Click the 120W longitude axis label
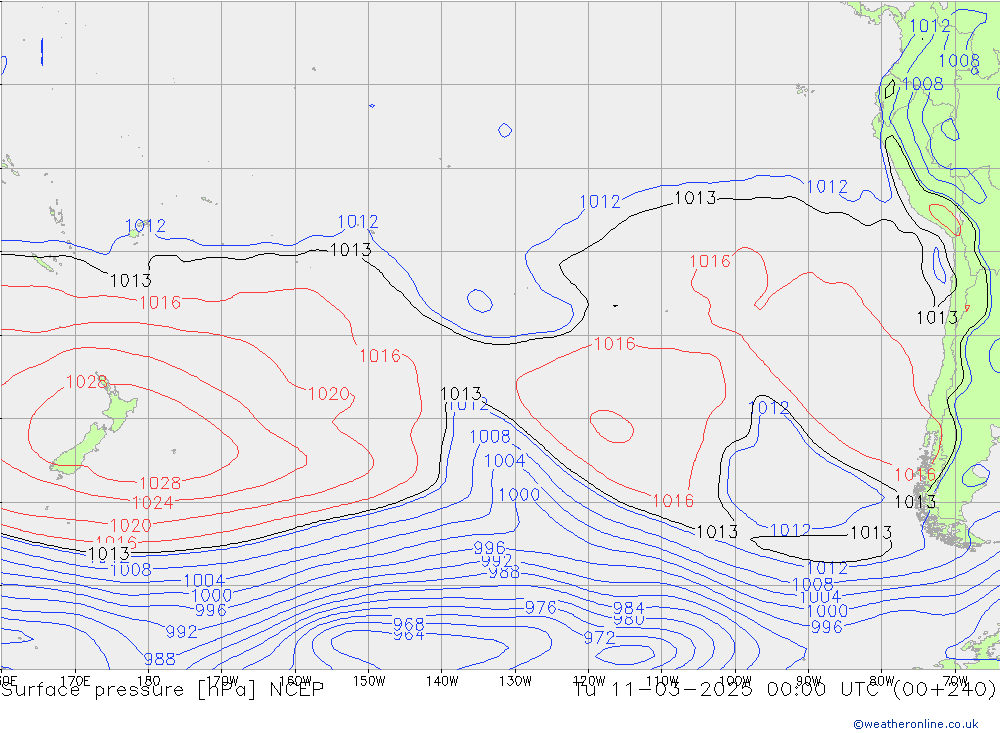Image resolution: width=1000 pixels, height=733 pixels. tap(589, 681)
